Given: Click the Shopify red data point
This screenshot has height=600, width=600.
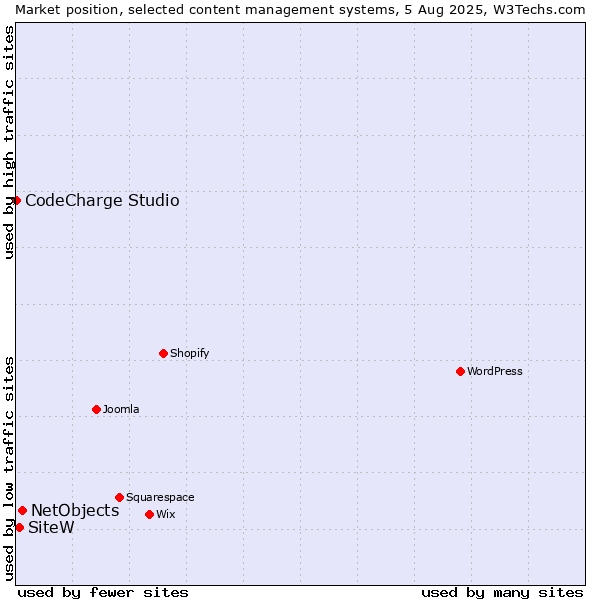Looking at the screenshot, I should pos(163,354).
